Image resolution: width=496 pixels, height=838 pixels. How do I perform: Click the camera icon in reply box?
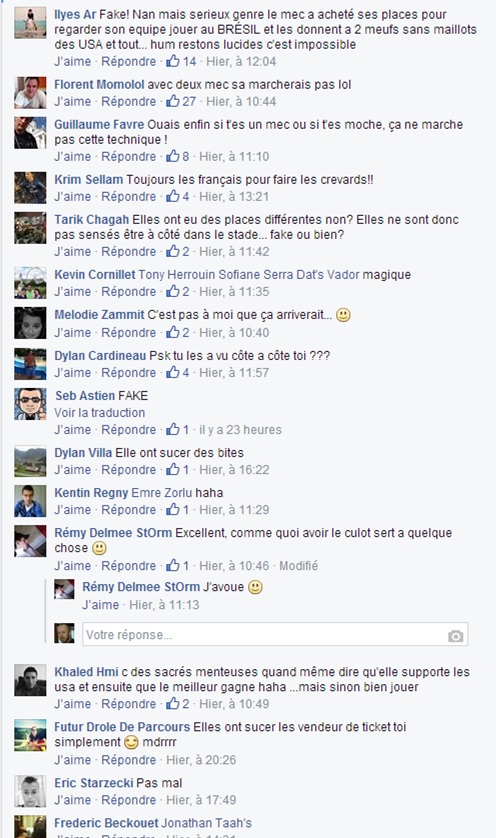point(455,636)
